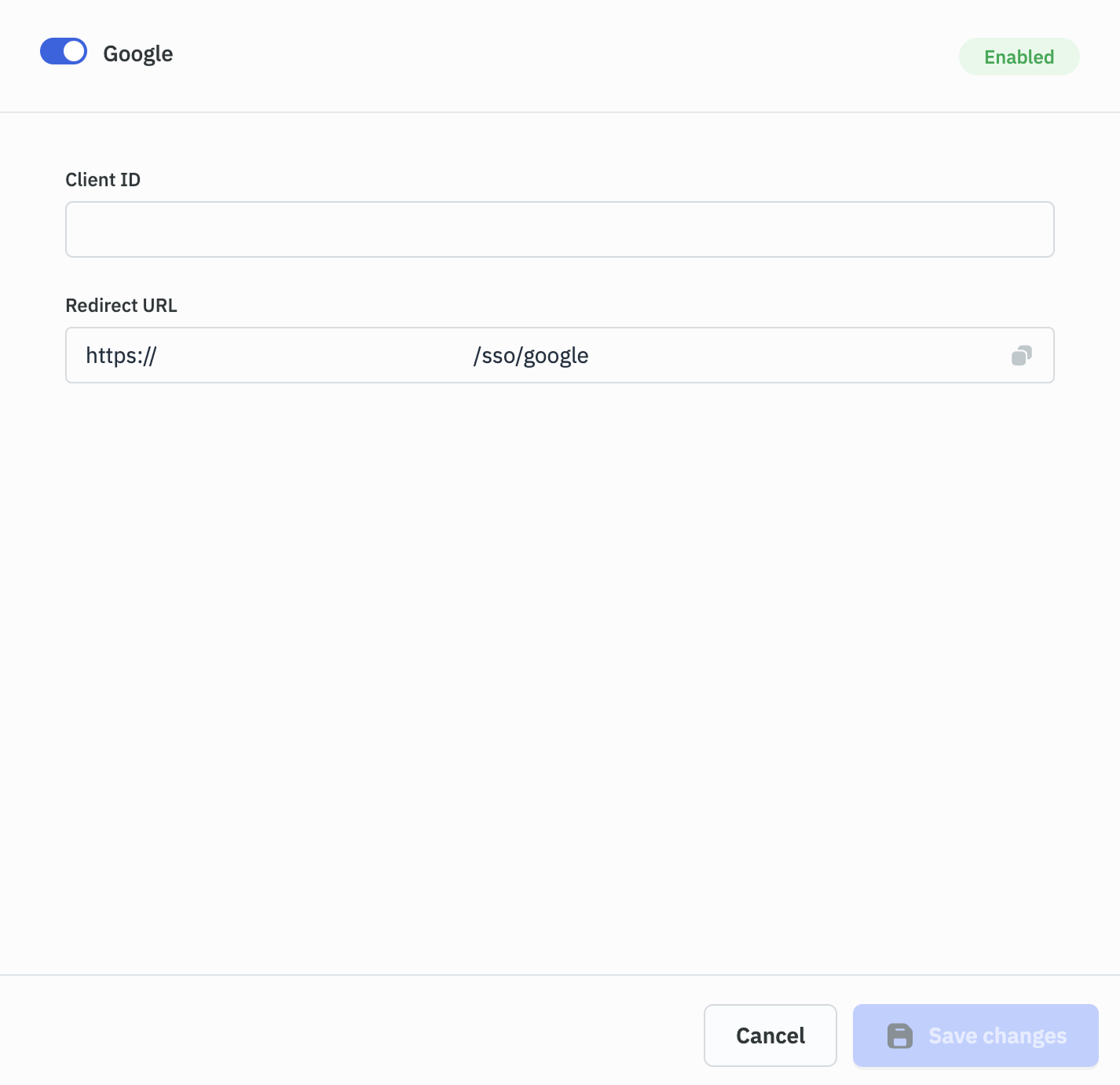The height and width of the screenshot is (1085, 1120).
Task: Click the disk icon in Save changes
Action: coord(899,1036)
